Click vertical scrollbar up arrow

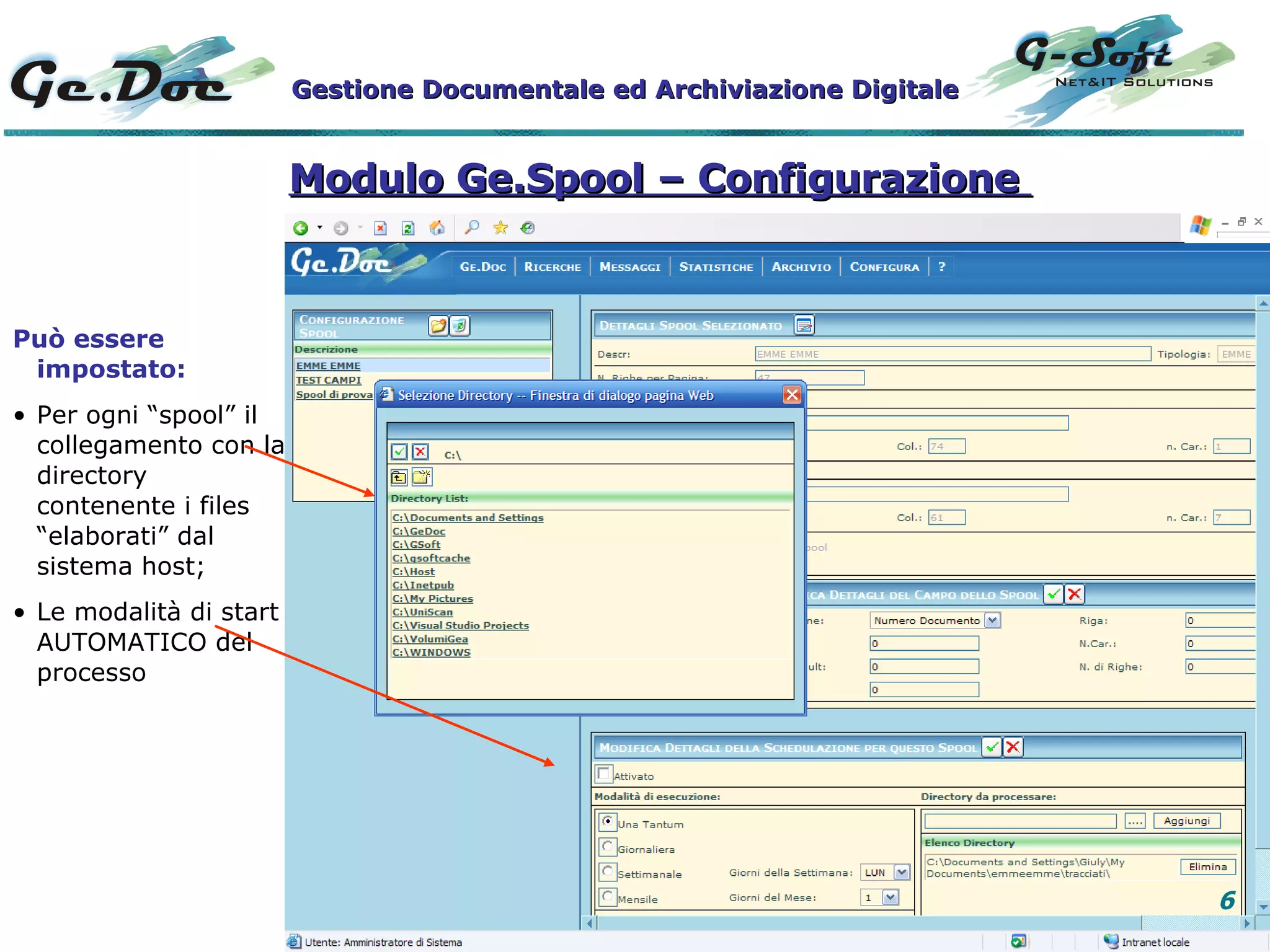click(x=1263, y=304)
